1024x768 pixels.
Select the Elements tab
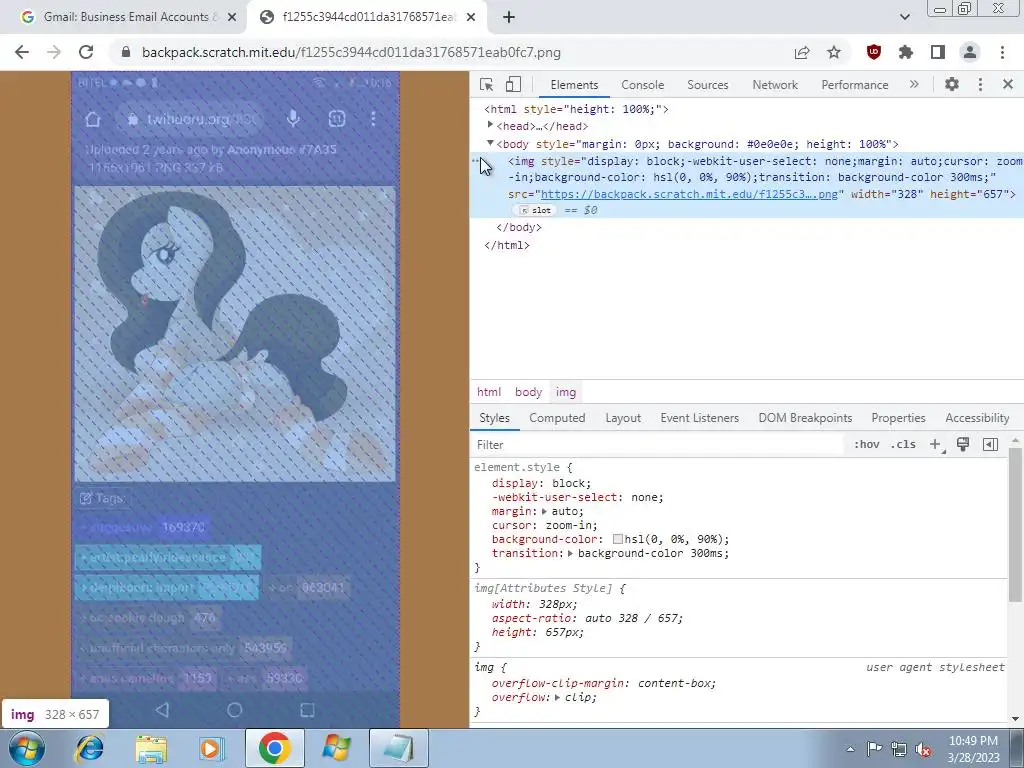click(574, 85)
